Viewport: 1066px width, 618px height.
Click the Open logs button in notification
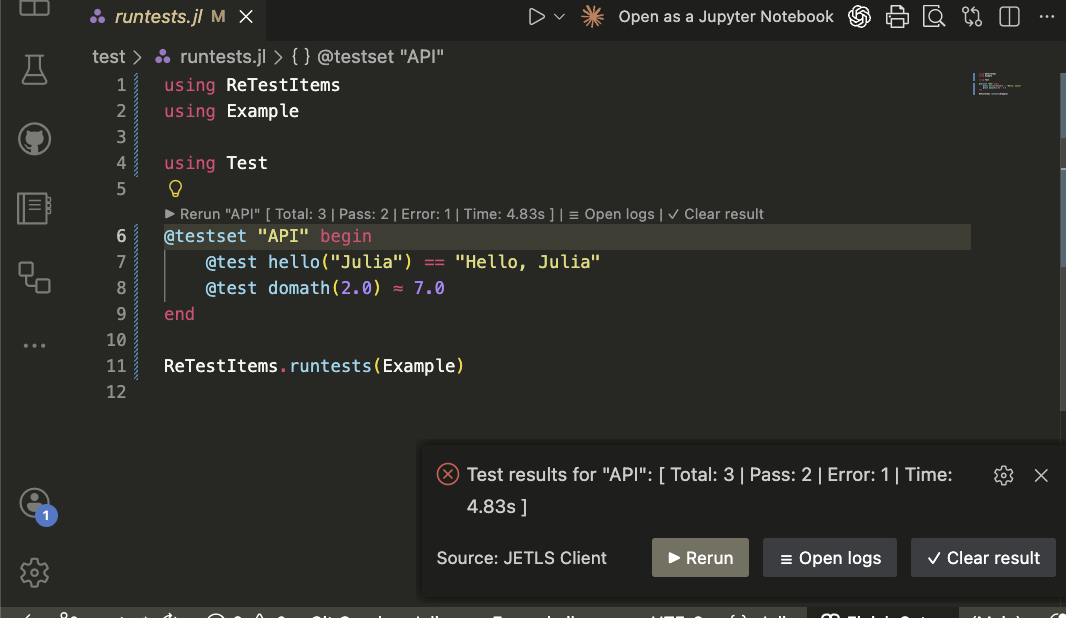tap(829, 557)
